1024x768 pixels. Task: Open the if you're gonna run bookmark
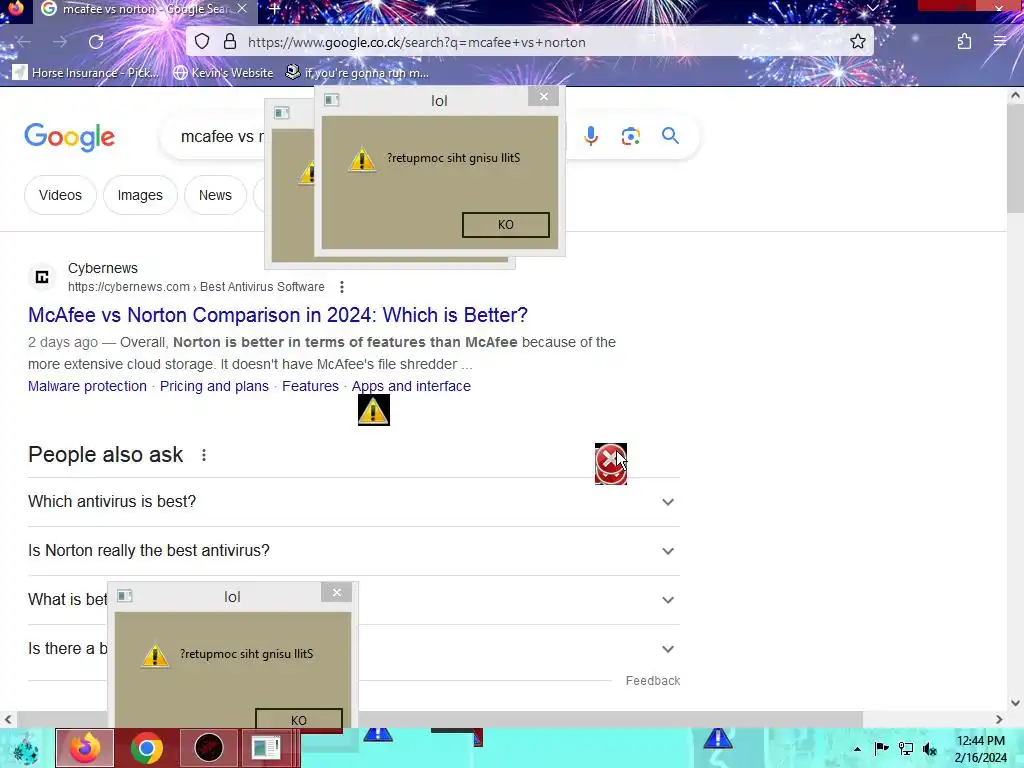click(357, 72)
